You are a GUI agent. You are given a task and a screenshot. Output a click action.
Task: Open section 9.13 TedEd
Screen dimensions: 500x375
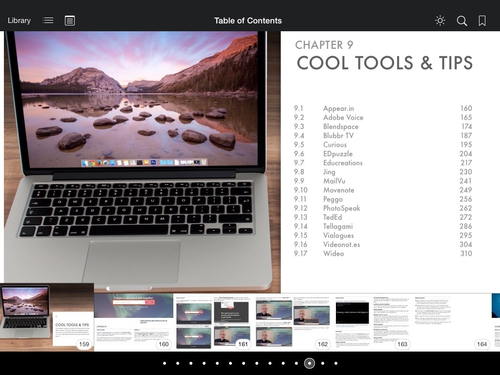(383, 217)
